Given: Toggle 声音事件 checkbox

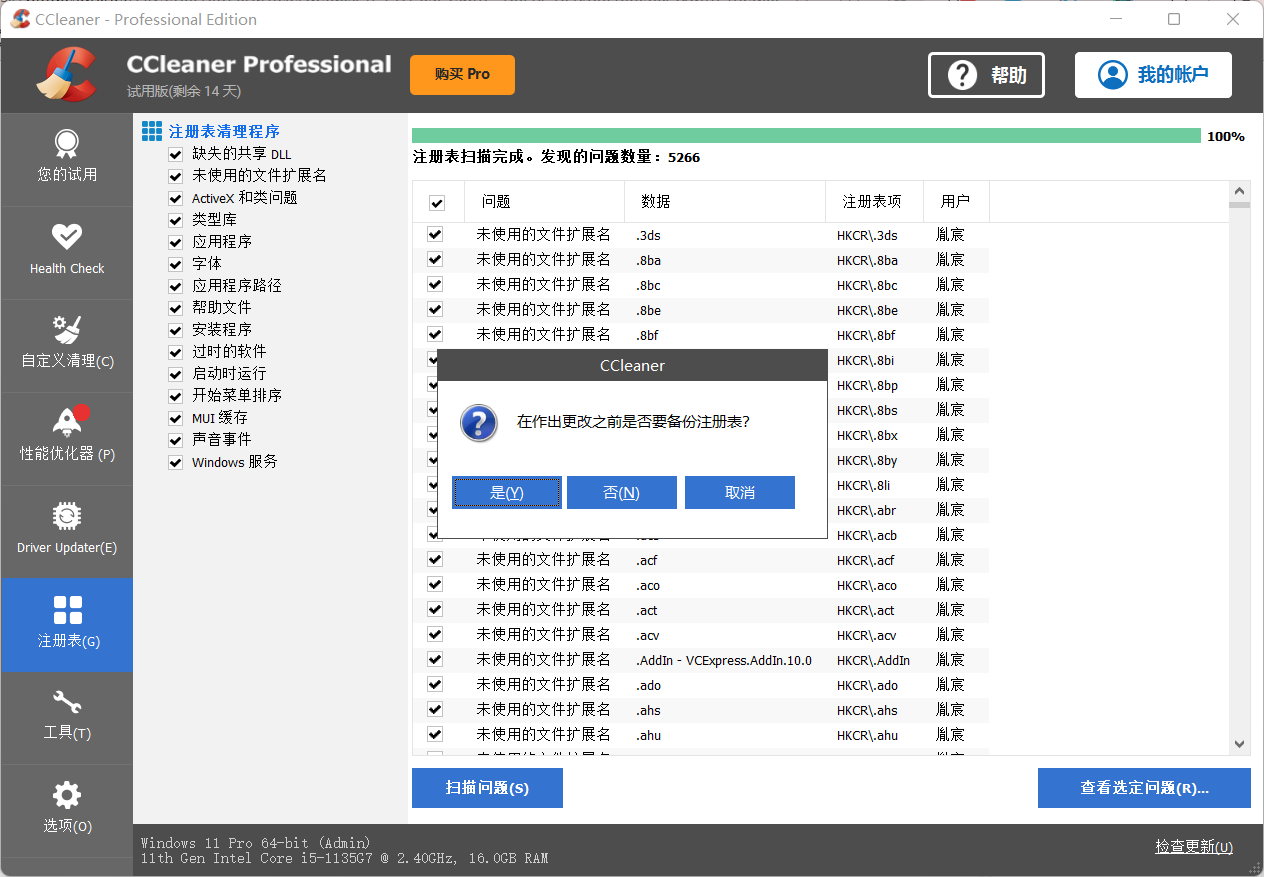Looking at the screenshot, I should pyautogui.click(x=175, y=441).
